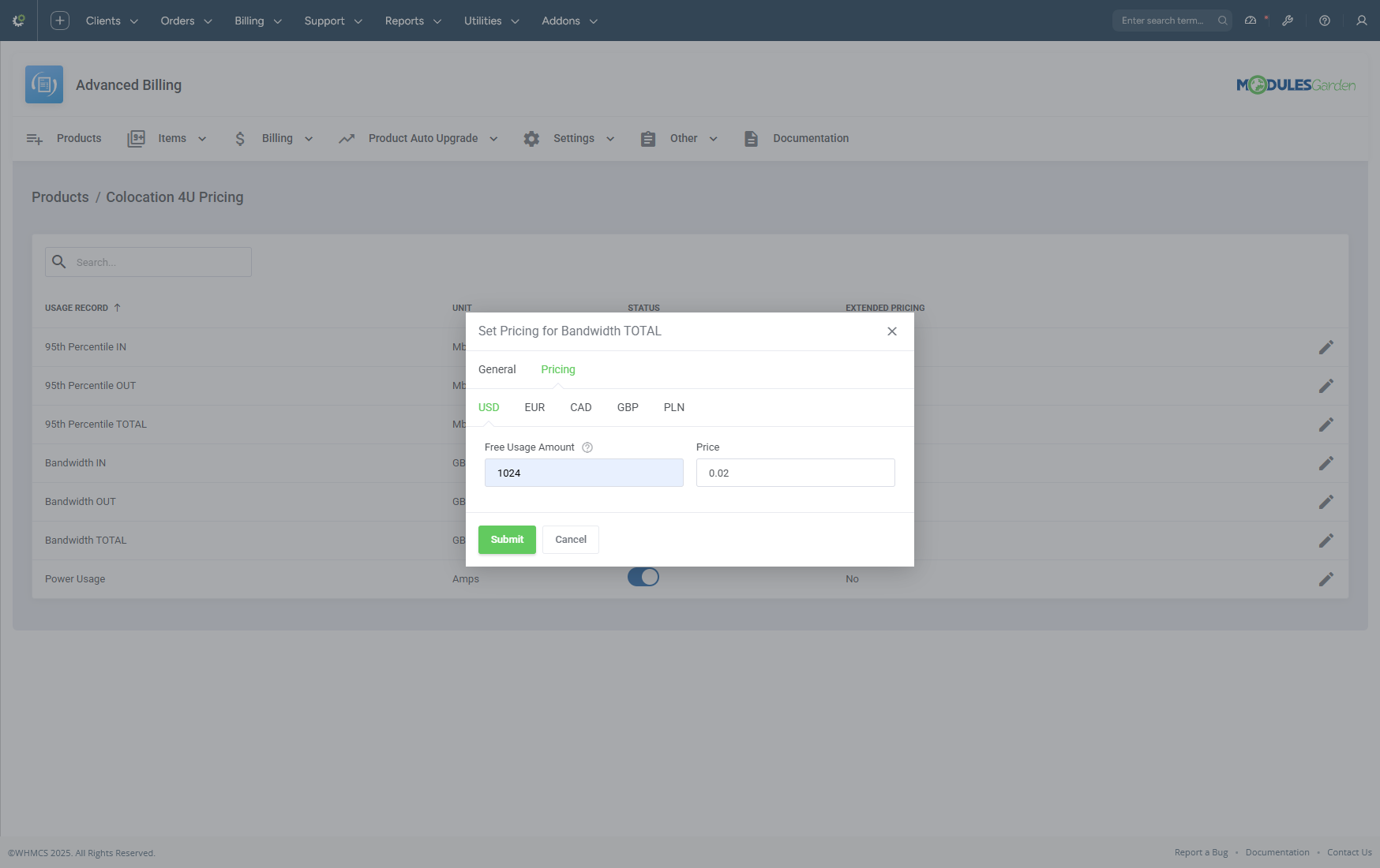Open the help question mark icon

(1325, 21)
